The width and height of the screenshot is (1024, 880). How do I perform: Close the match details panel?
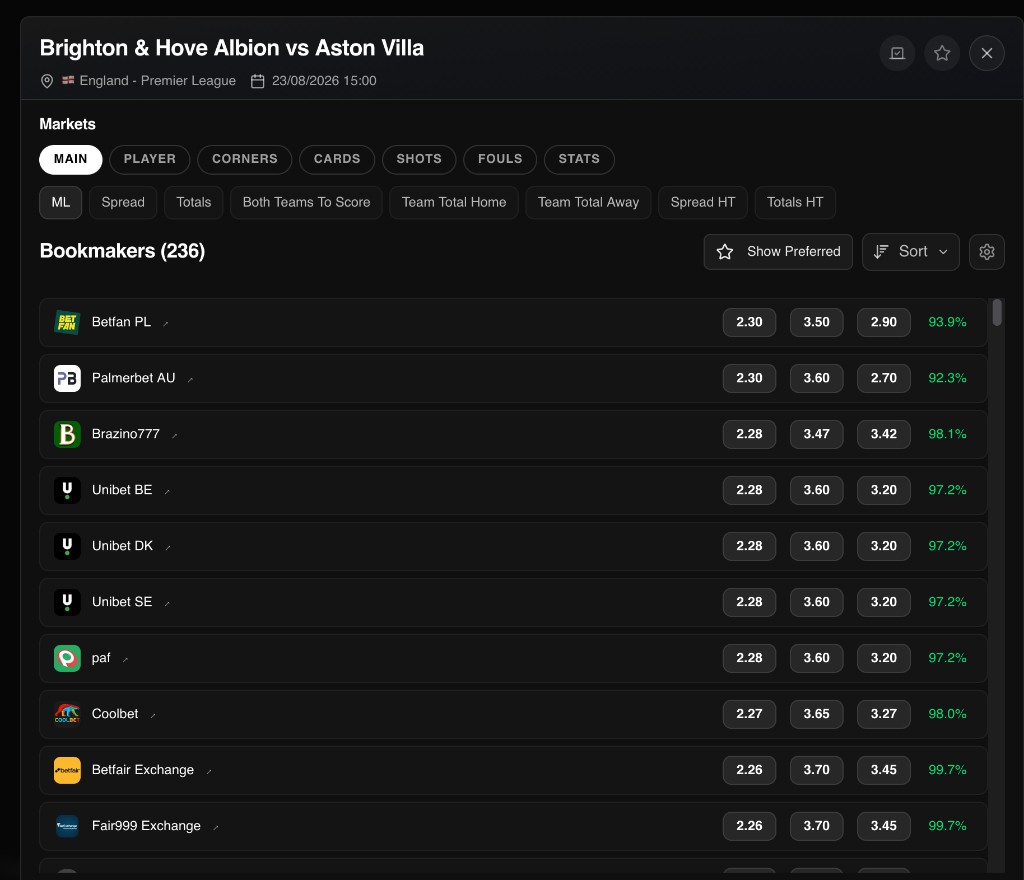(987, 53)
